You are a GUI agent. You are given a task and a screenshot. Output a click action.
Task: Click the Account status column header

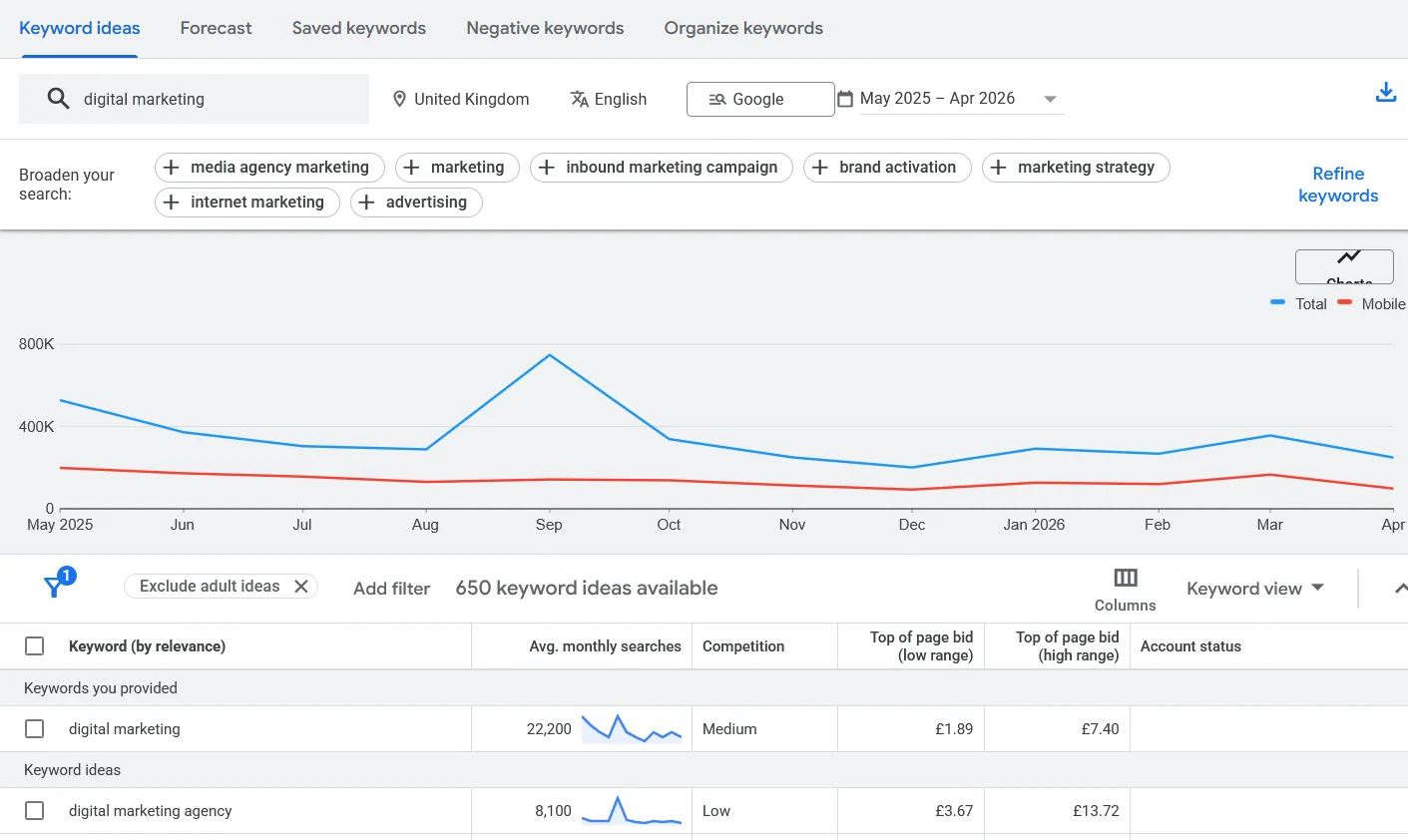tap(1190, 646)
